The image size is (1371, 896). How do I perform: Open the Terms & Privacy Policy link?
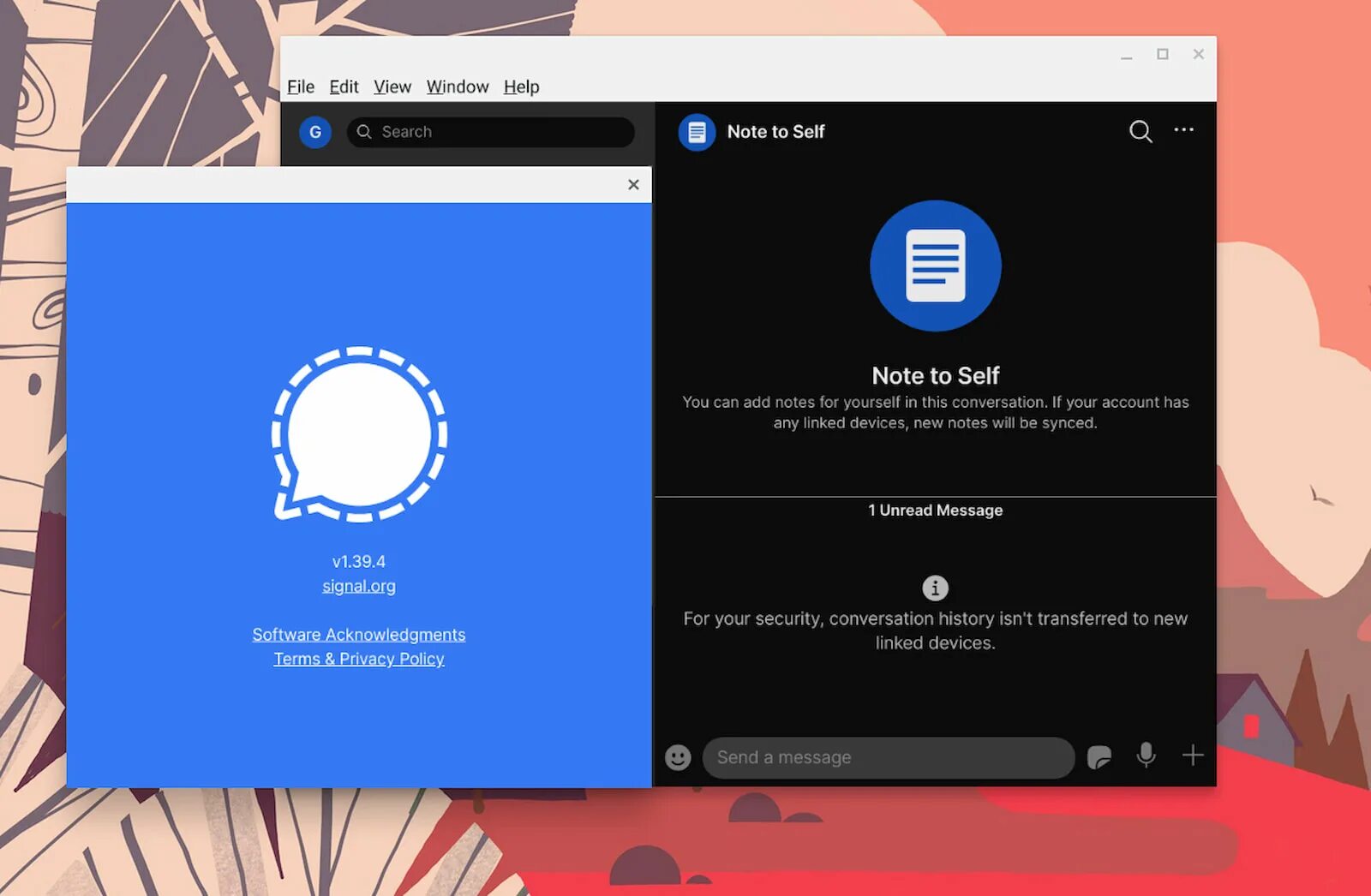(x=359, y=659)
